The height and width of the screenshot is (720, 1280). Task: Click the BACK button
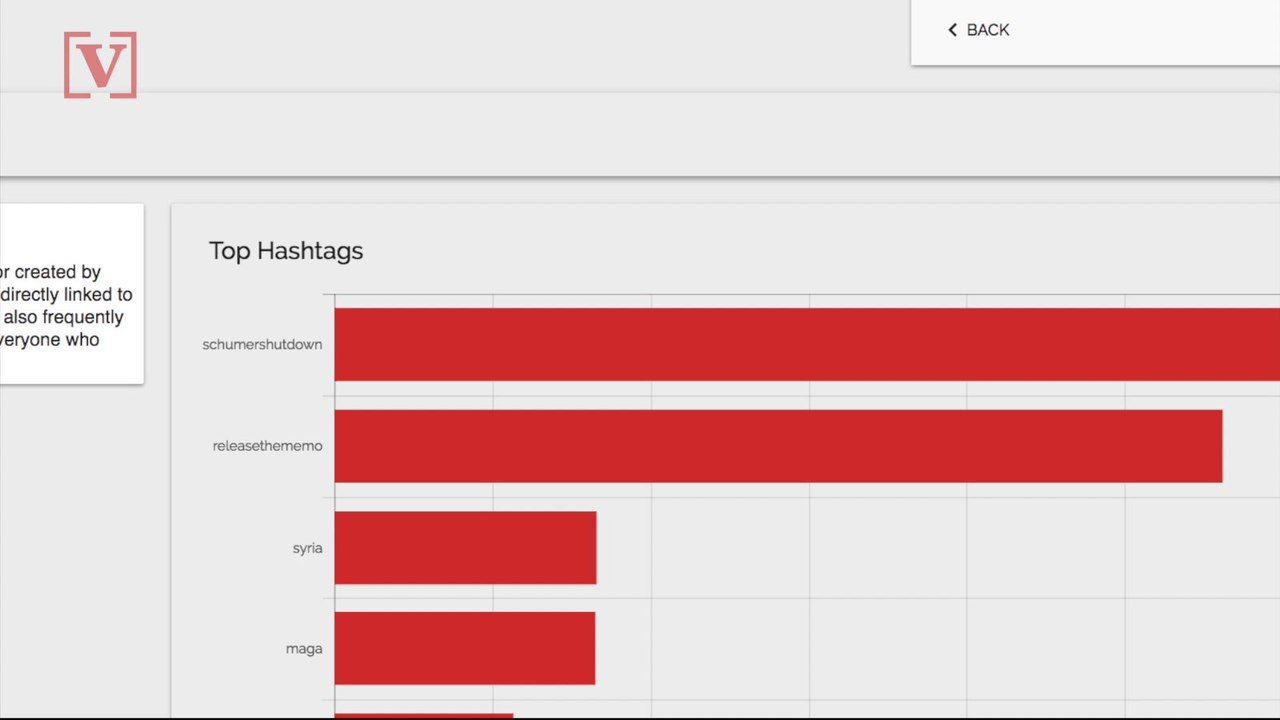tap(979, 30)
